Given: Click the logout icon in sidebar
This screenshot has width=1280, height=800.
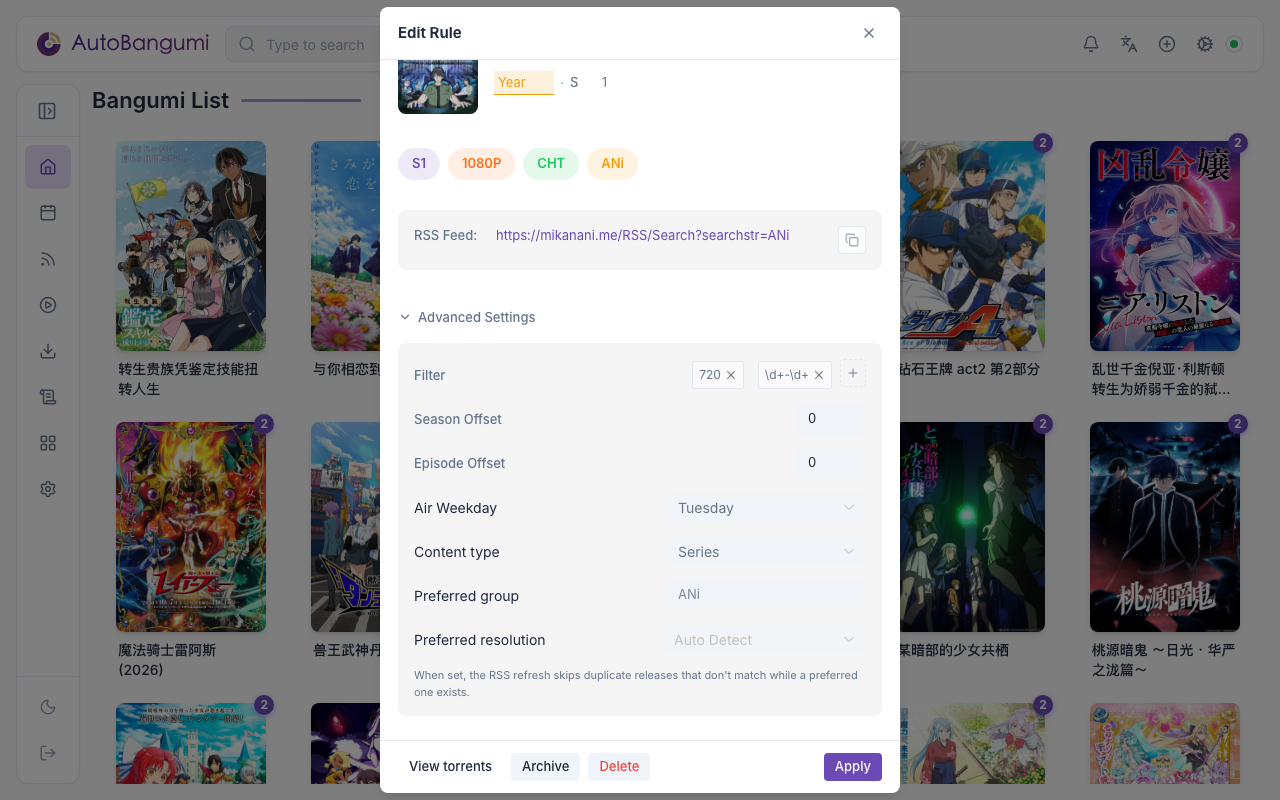Looking at the screenshot, I should tap(48, 753).
